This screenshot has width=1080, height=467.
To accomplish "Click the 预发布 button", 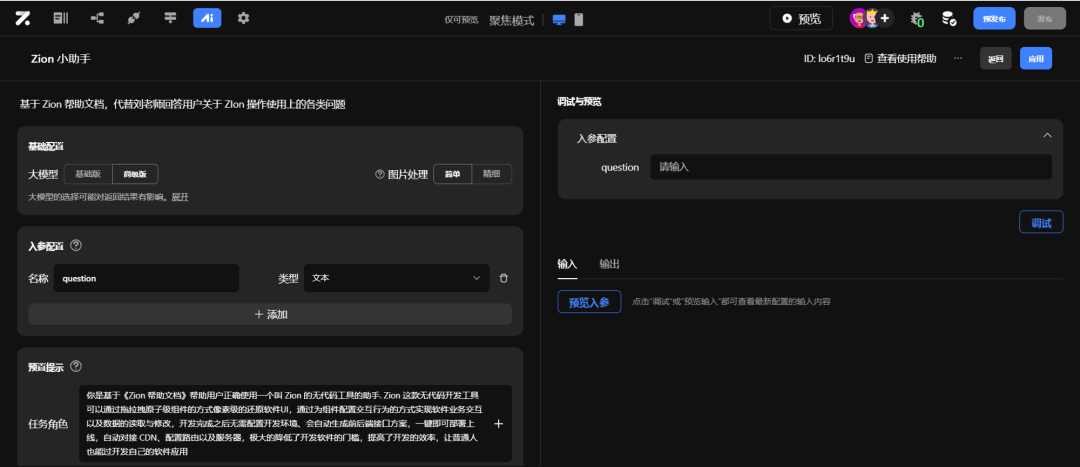I will (x=994, y=19).
